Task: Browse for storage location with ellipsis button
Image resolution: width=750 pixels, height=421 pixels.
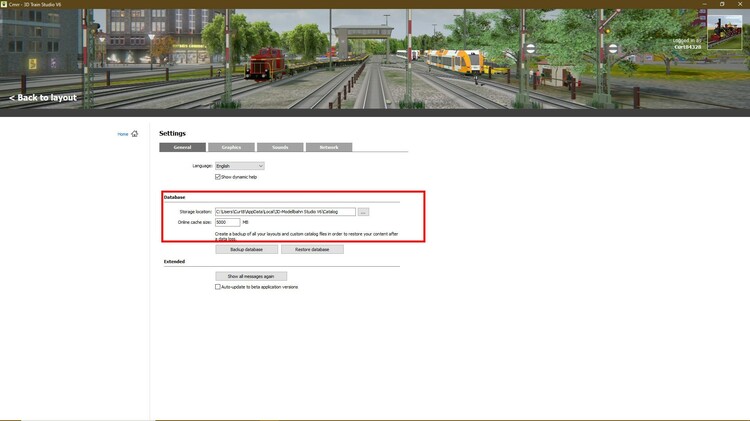Action: point(363,211)
